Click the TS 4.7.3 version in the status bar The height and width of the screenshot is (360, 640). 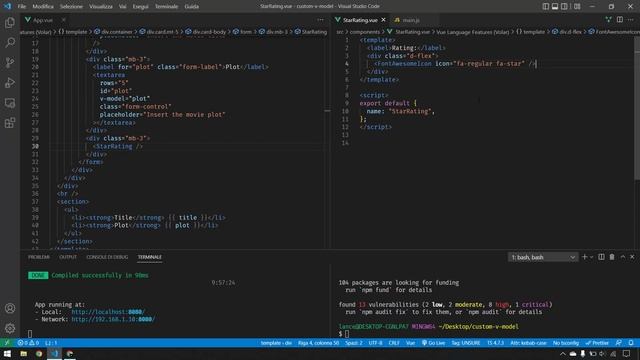(x=496, y=343)
